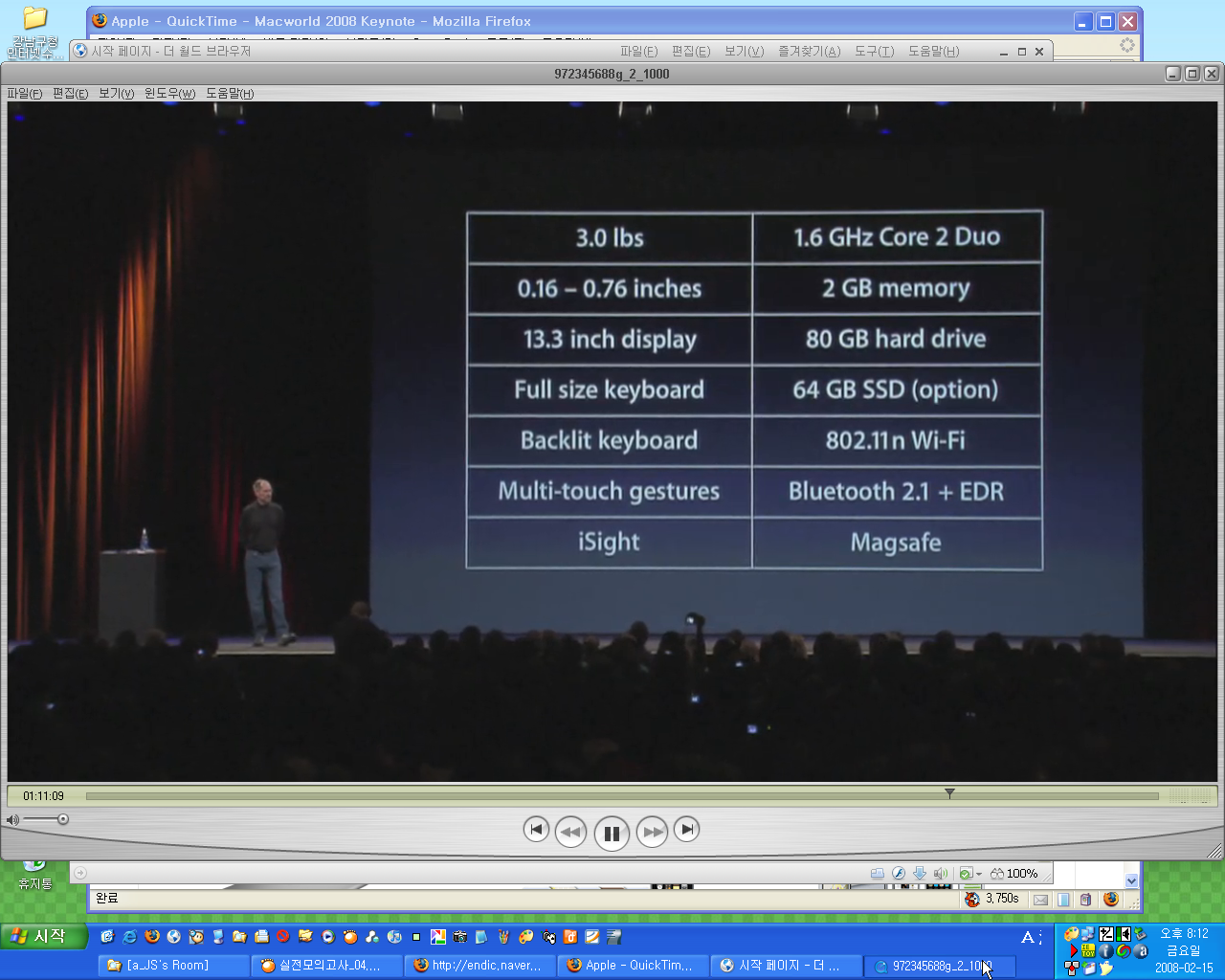Click the system clock 오후 8:12
This screenshot has height=980, width=1225.
tap(1184, 934)
